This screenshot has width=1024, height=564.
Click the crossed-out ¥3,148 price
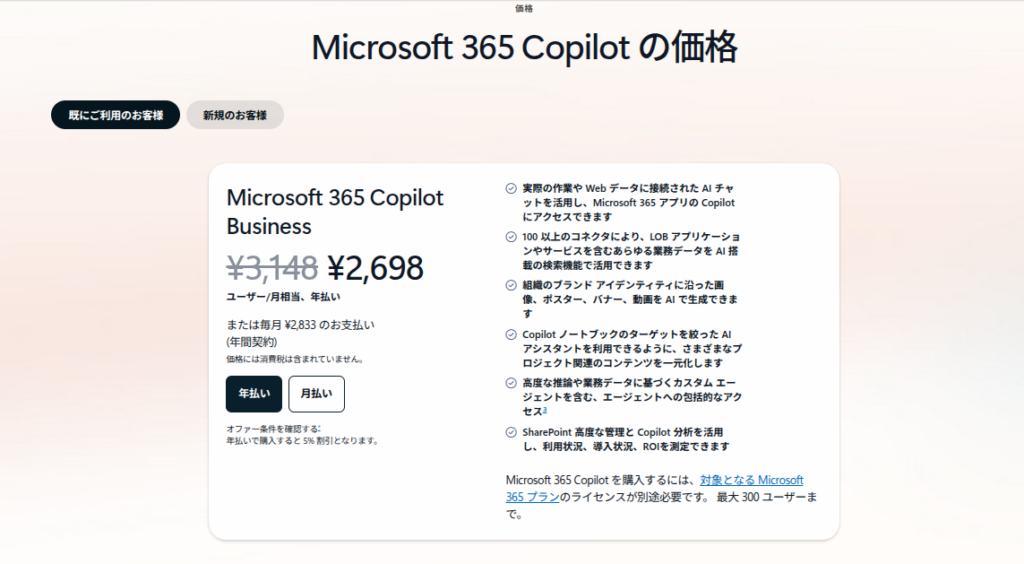coord(272,267)
